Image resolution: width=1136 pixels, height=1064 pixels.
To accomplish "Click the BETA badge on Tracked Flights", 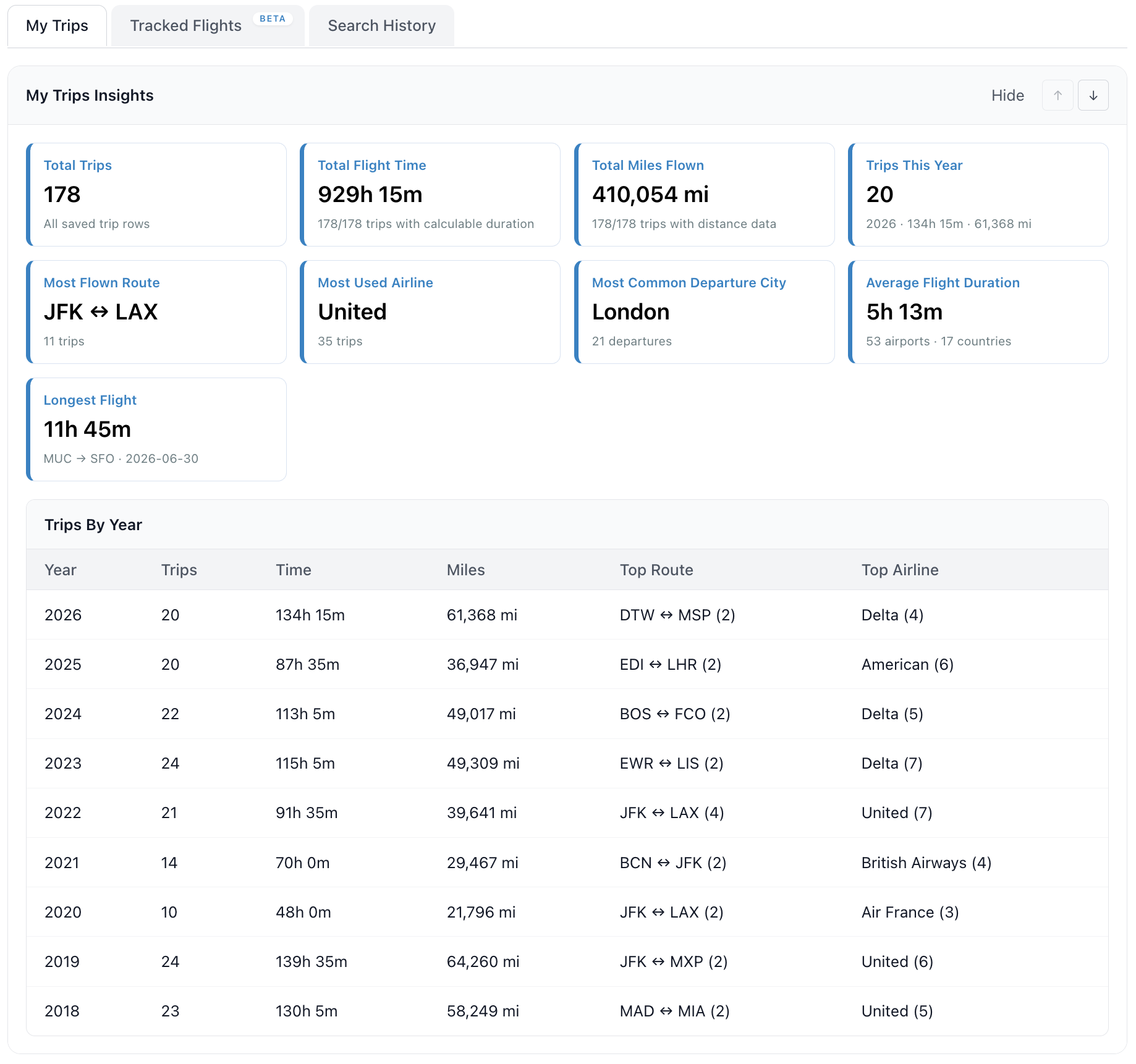I will [273, 19].
